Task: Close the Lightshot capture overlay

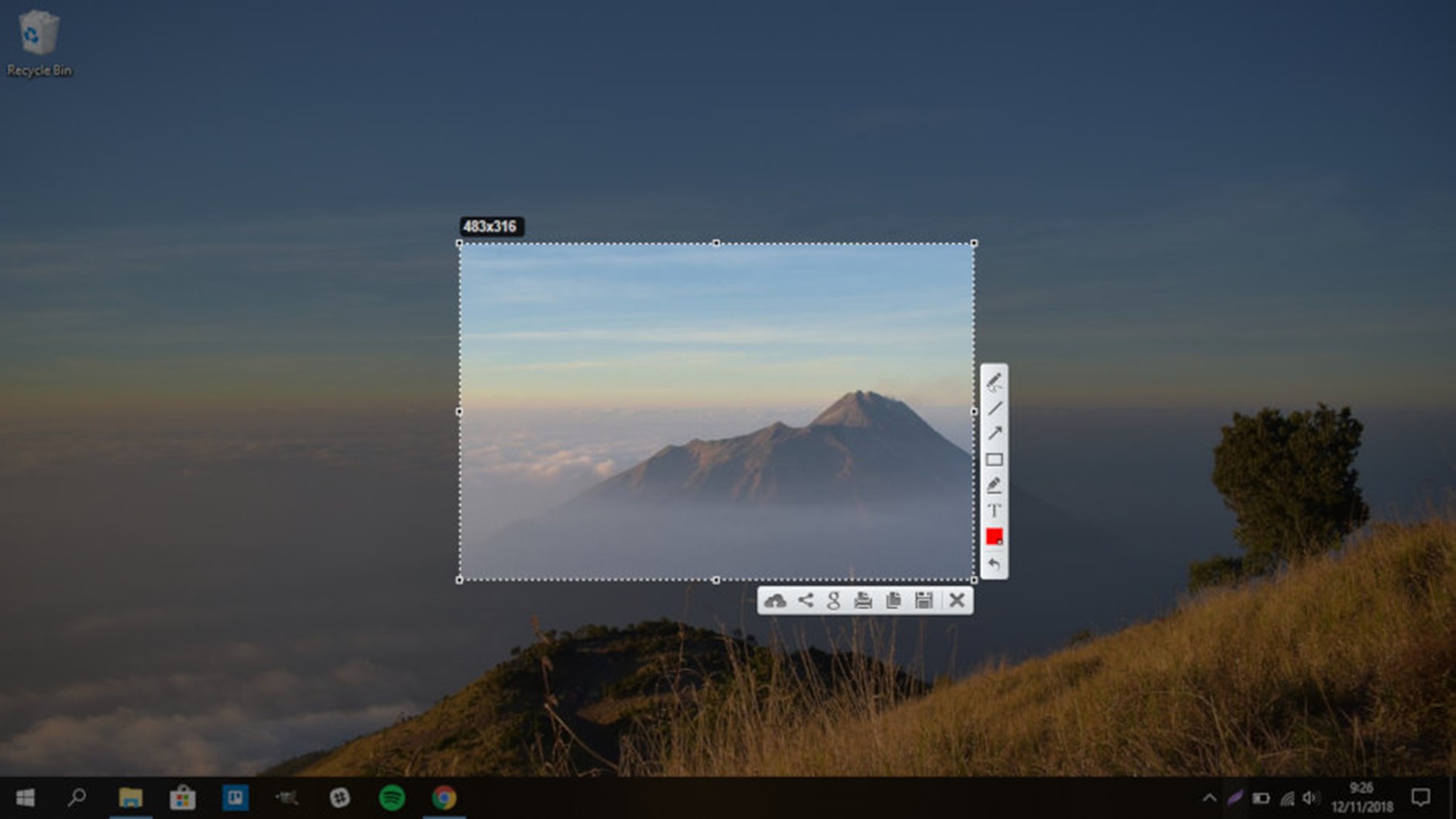Action: point(956,600)
